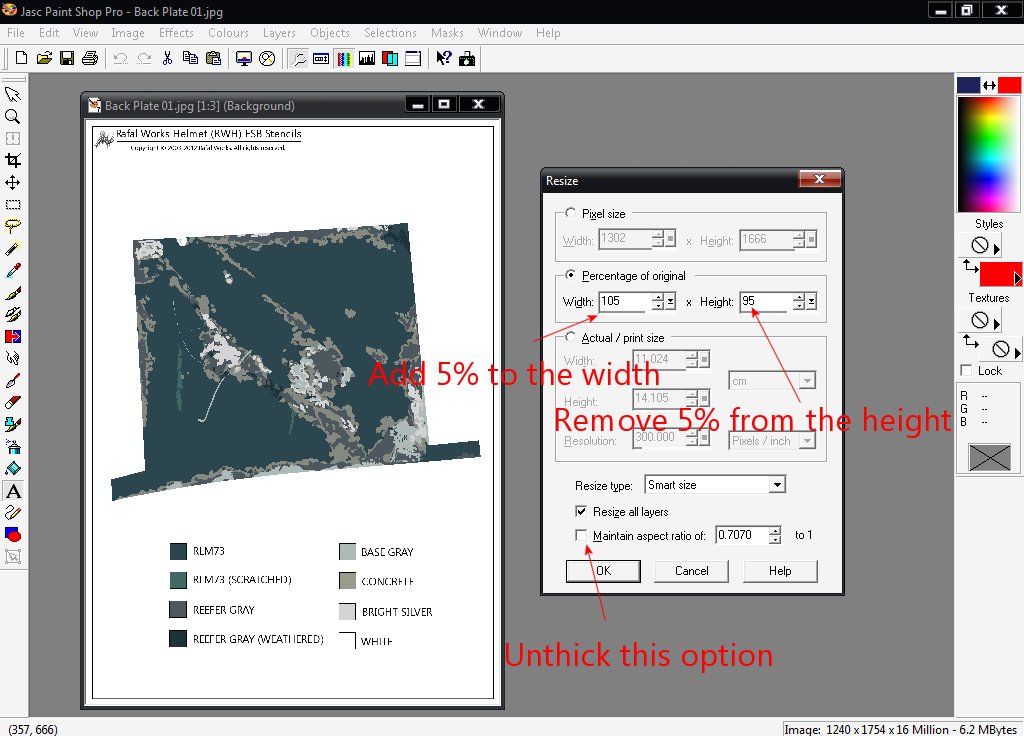The image size is (1024, 736).
Task: Open the Image menu
Action: 128,33
